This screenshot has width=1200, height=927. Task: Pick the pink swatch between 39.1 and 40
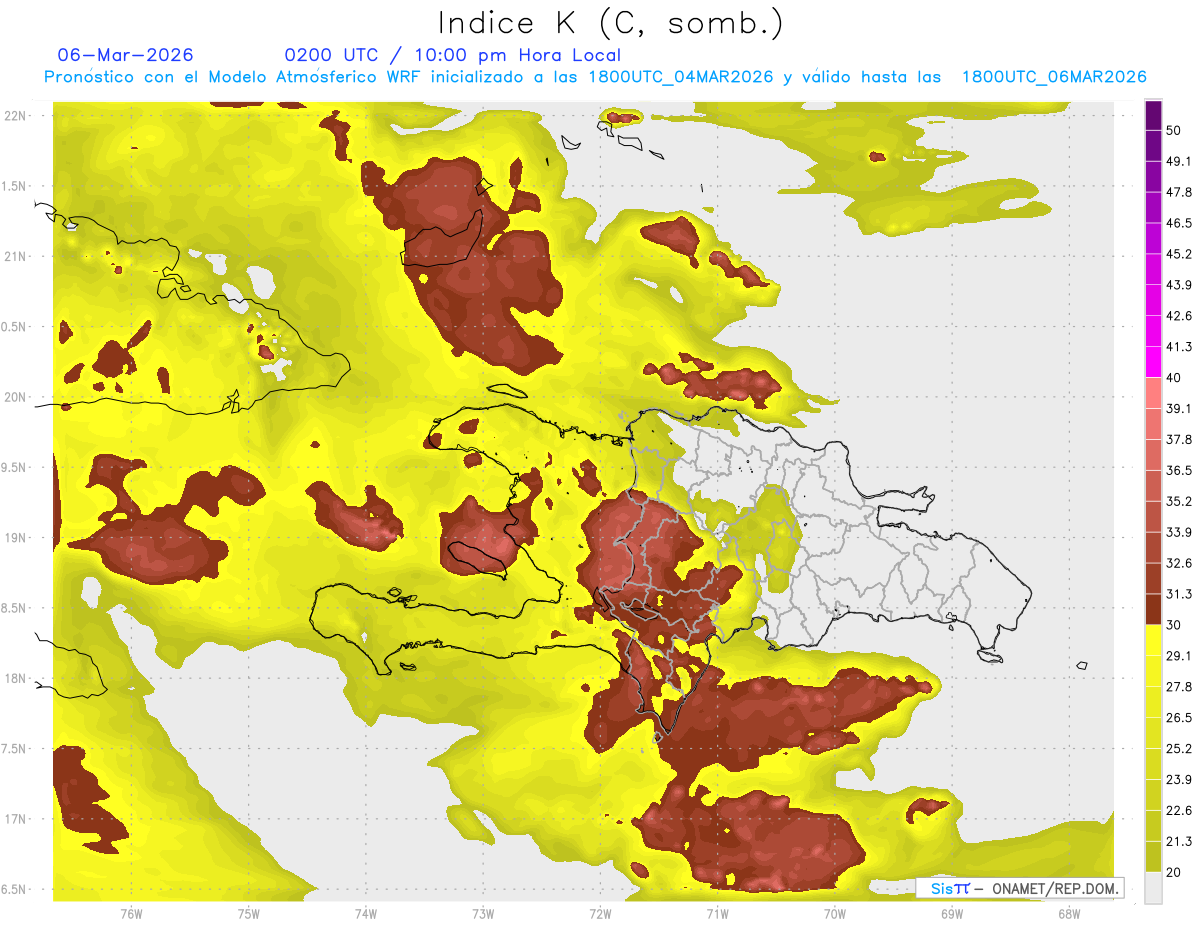click(x=1153, y=393)
